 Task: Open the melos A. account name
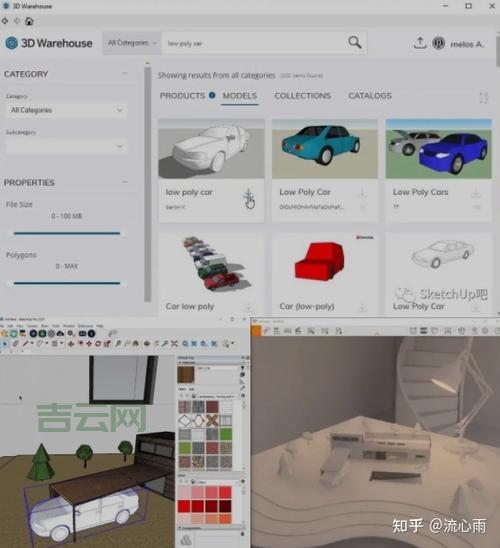tap(467, 44)
